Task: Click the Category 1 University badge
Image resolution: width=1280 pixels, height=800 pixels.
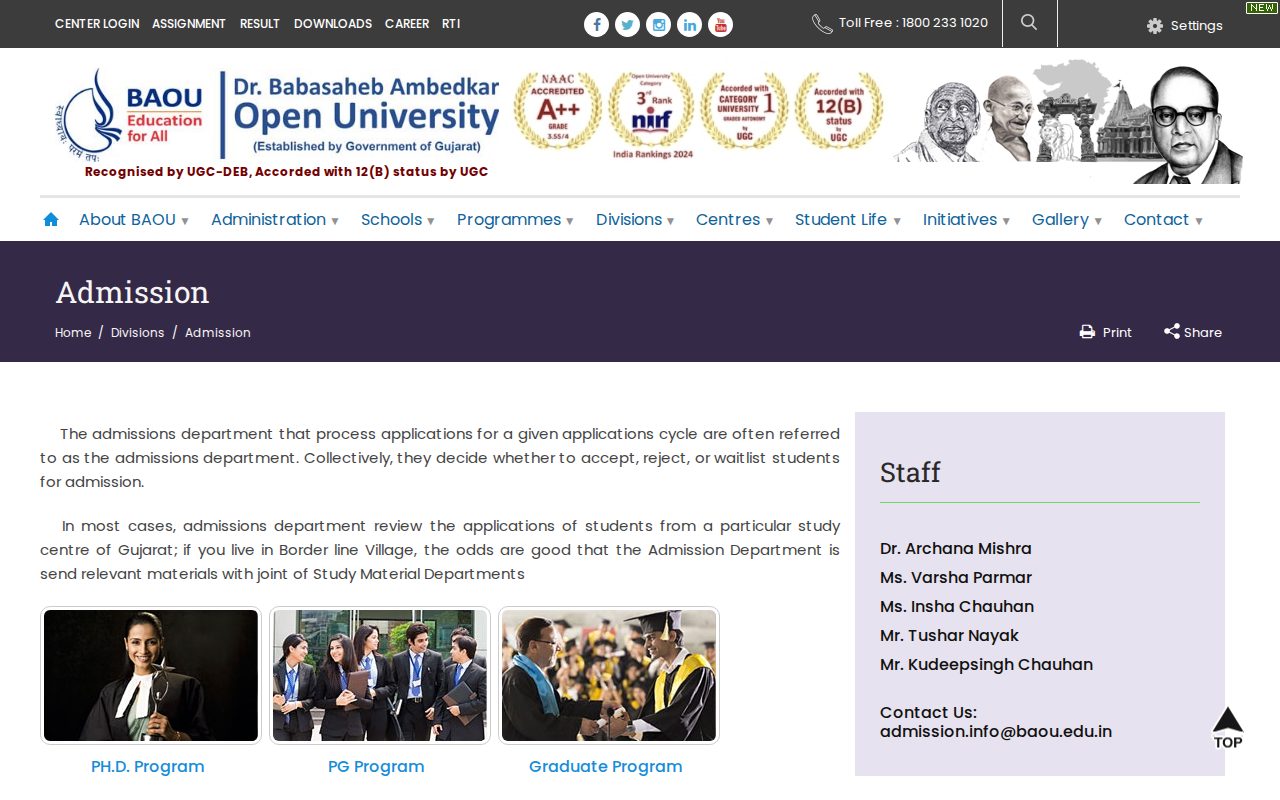Action: coord(745,111)
